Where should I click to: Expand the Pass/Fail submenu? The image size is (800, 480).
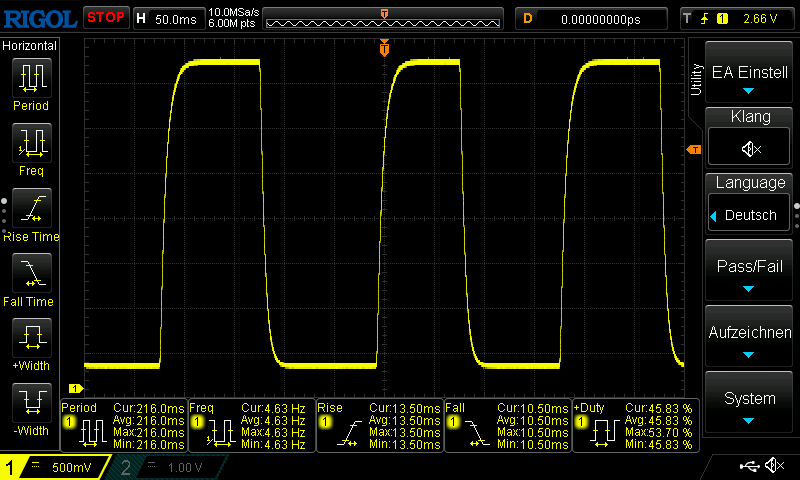(750, 270)
